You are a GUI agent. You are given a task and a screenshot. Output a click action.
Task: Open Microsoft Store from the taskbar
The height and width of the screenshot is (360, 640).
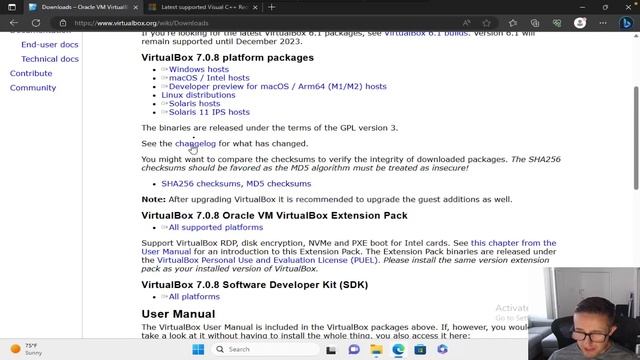click(x=420, y=349)
